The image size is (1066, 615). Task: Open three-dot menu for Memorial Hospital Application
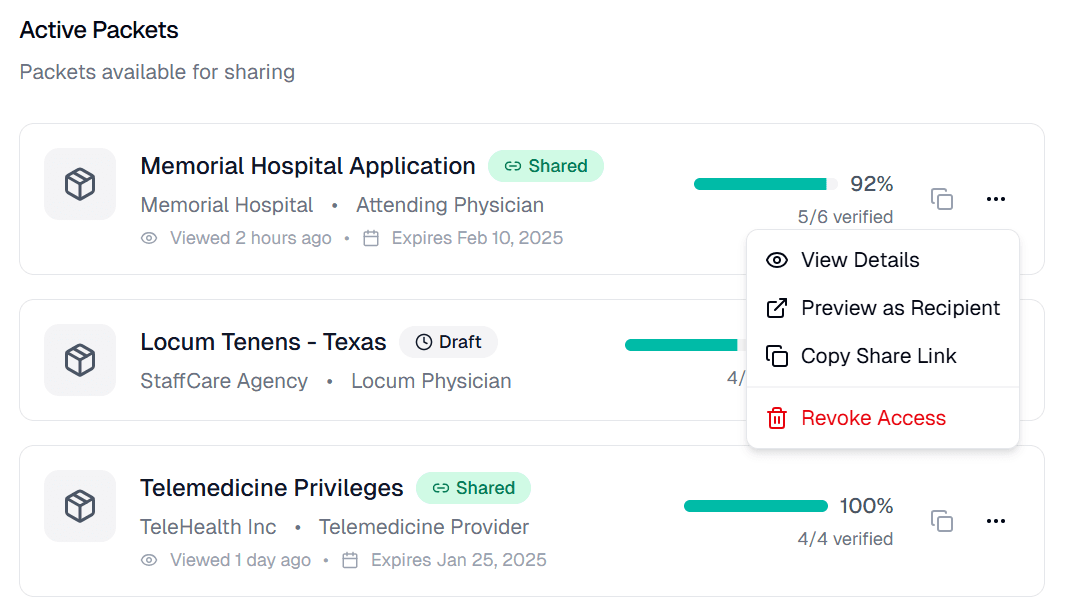pos(995,199)
